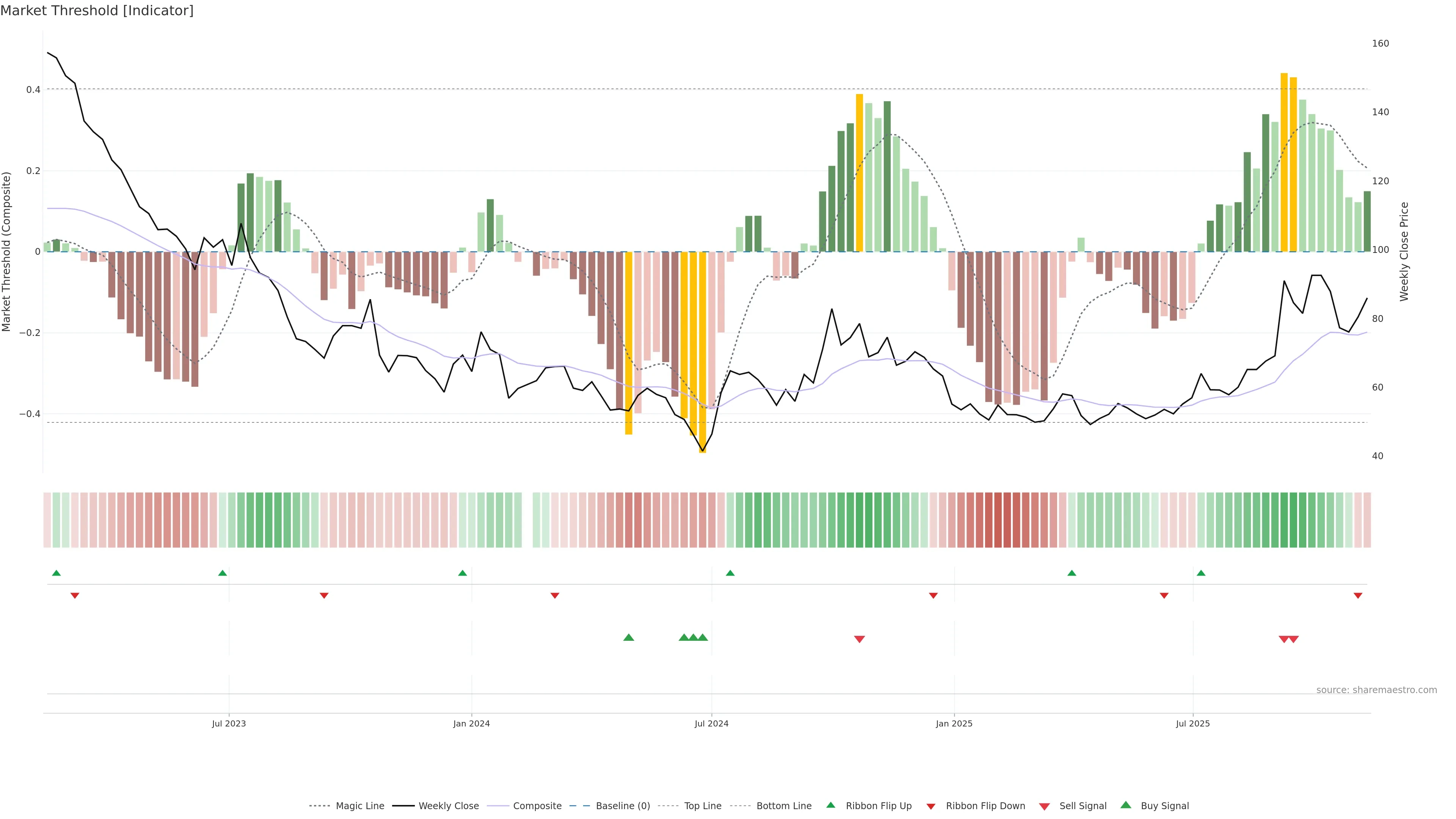Click the Ribbon Flip Up marker just after Jul 2025

[x=1200, y=573]
